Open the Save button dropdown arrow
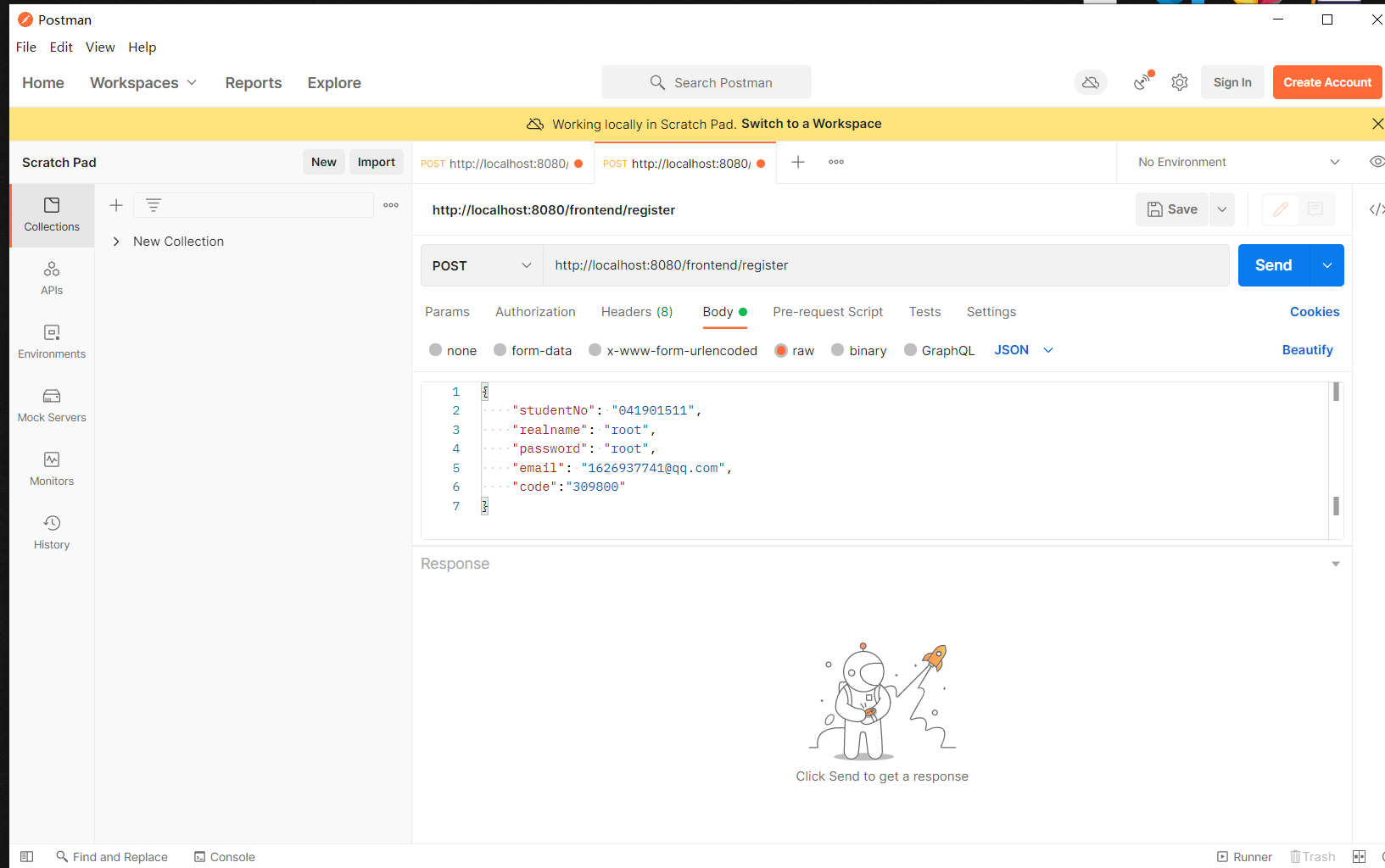This screenshot has height=868, width=1385. pyautogui.click(x=1222, y=209)
